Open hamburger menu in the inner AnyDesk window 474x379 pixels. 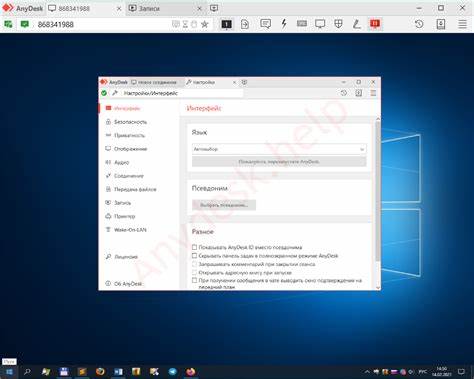(373, 93)
